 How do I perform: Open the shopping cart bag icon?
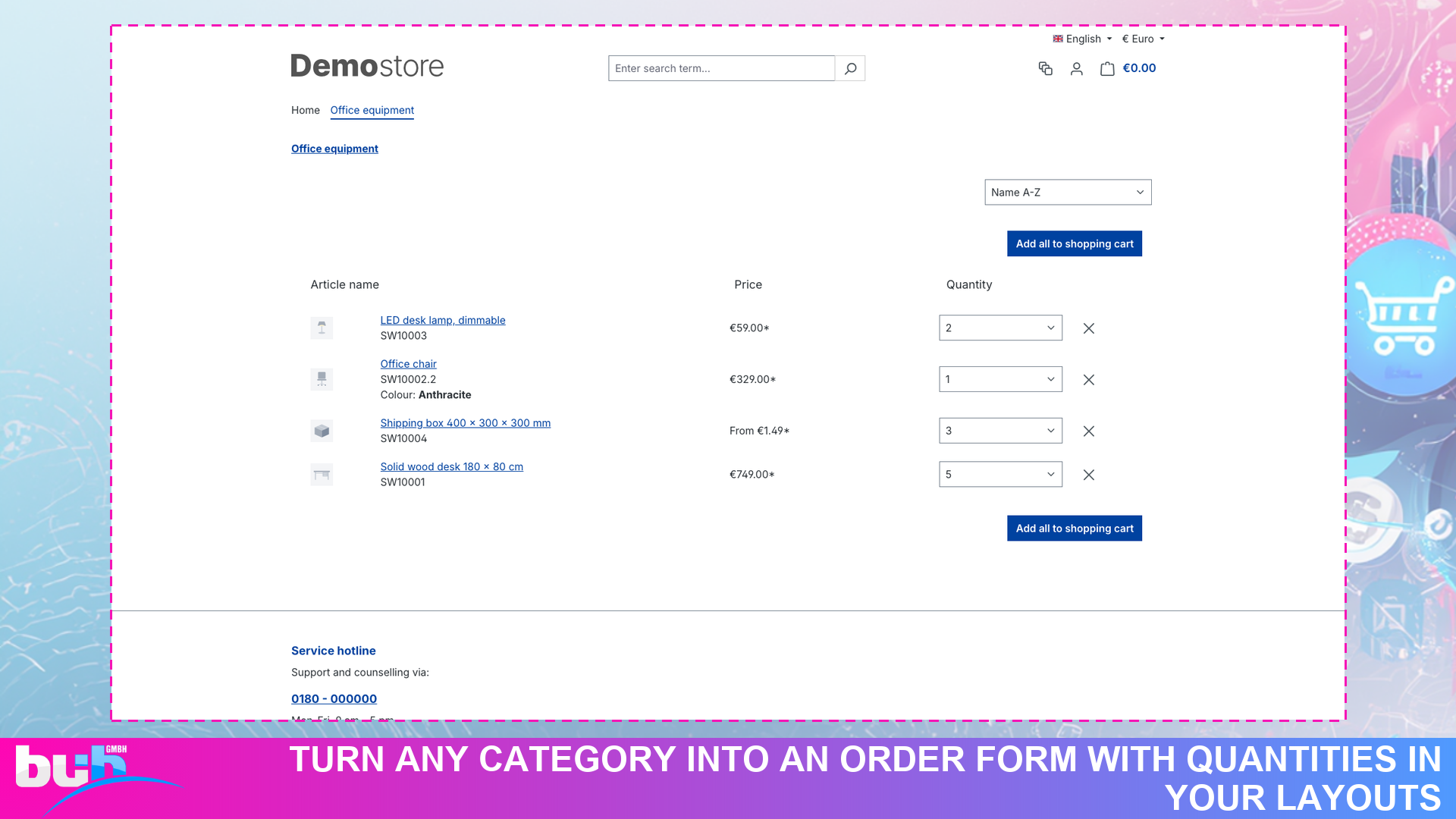pyautogui.click(x=1107, y=68)
